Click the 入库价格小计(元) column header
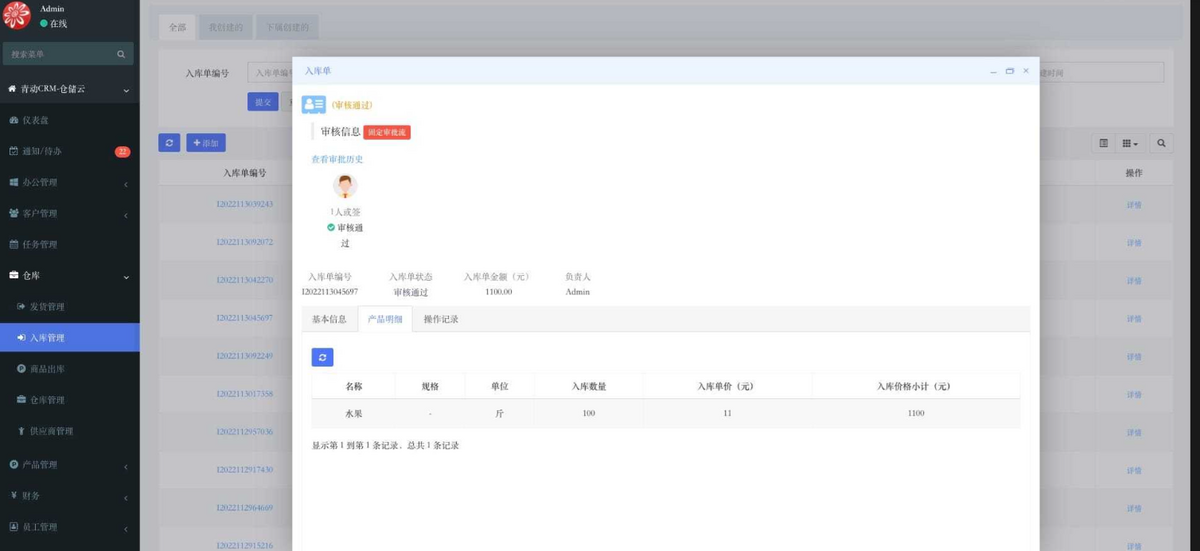 coord(916,386)
